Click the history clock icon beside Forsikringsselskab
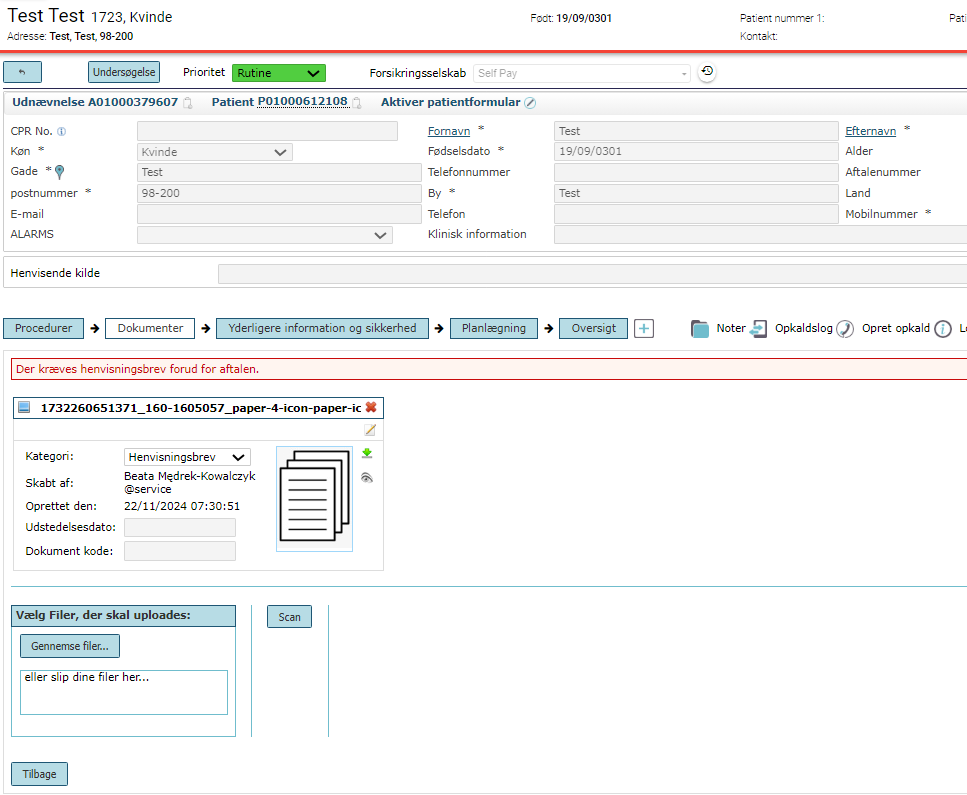Screen dimensions: 967x795 point(707,72)
